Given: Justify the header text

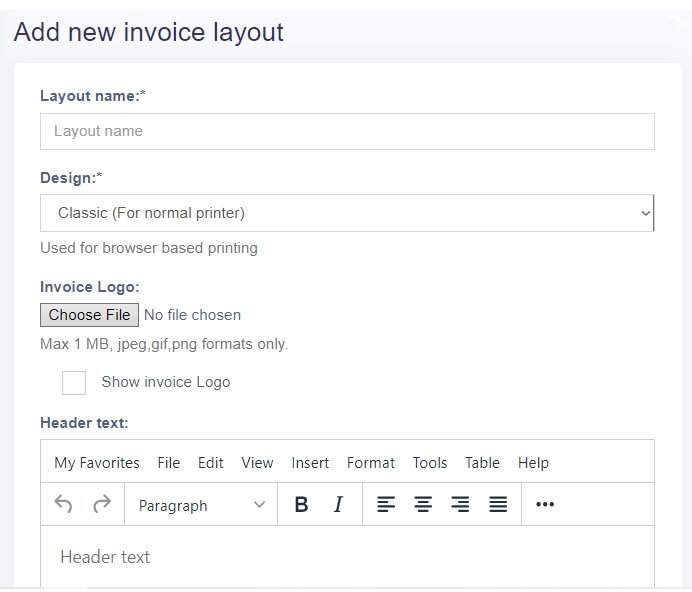Looking at the screenshot, I should point(498,505).
